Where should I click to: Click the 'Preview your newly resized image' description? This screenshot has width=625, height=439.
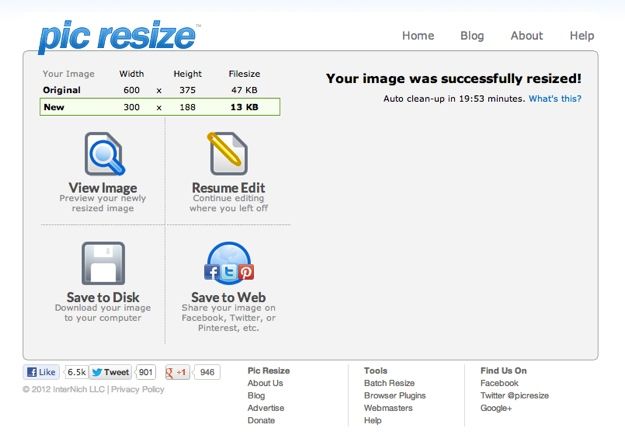click(x=103, y=203)
